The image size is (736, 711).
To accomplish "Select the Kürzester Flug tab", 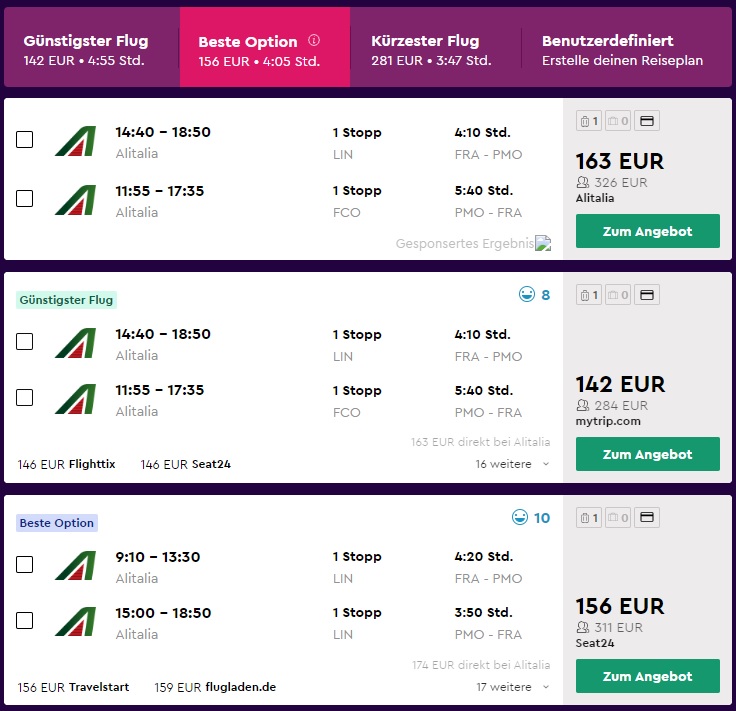I will (x=431, y=50).
